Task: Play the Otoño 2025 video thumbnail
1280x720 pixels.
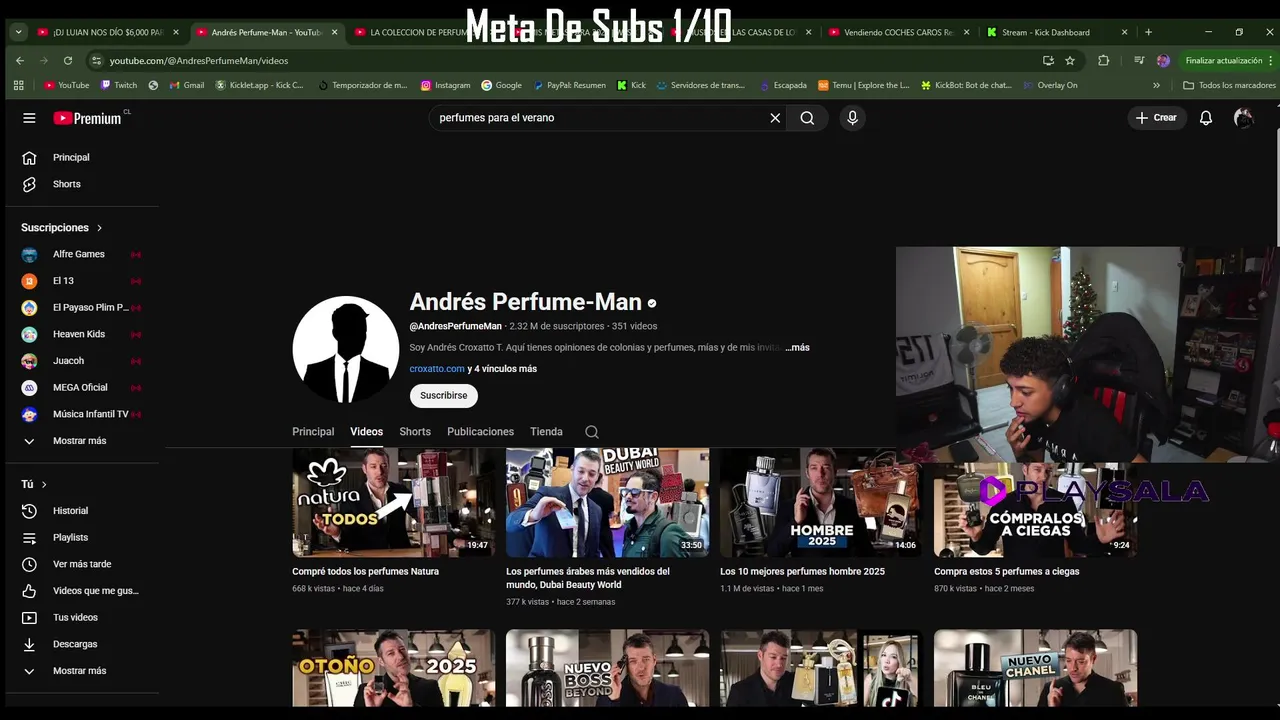Action: [393, 668]
